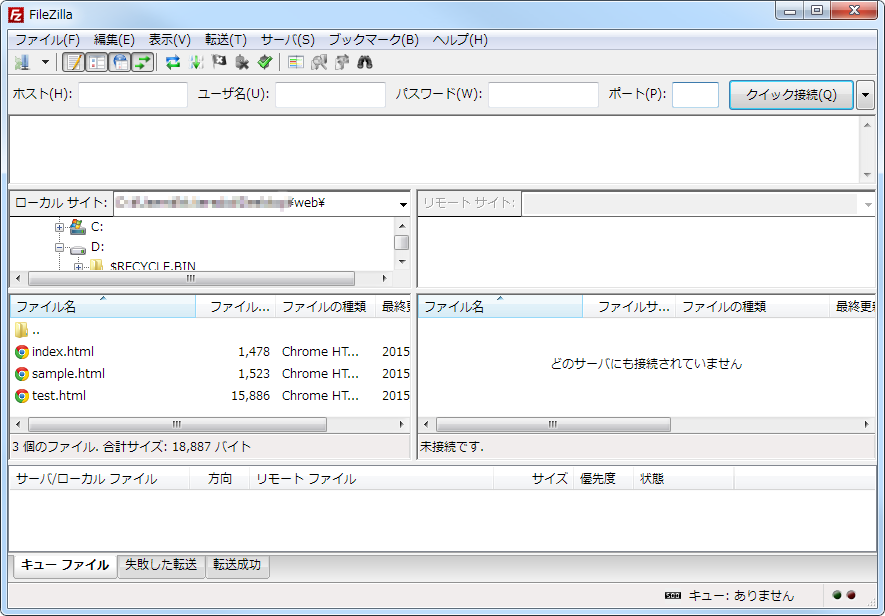Toggle synchronized browsing icon
Image resolution: width=885 pixels, height=616 pixels.
coord(342,62)
